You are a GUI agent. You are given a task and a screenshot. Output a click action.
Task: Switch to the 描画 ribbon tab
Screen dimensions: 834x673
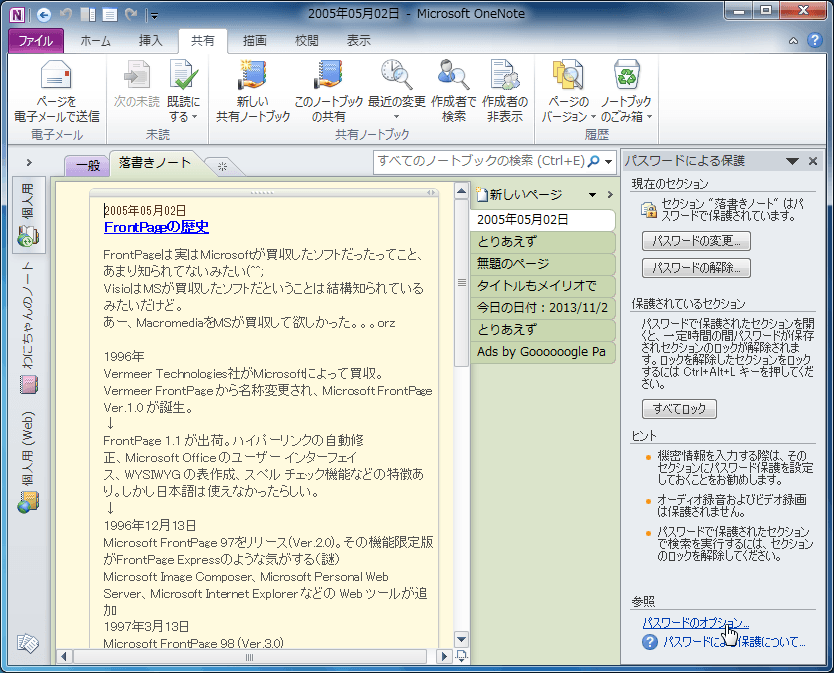pos(255,41)
